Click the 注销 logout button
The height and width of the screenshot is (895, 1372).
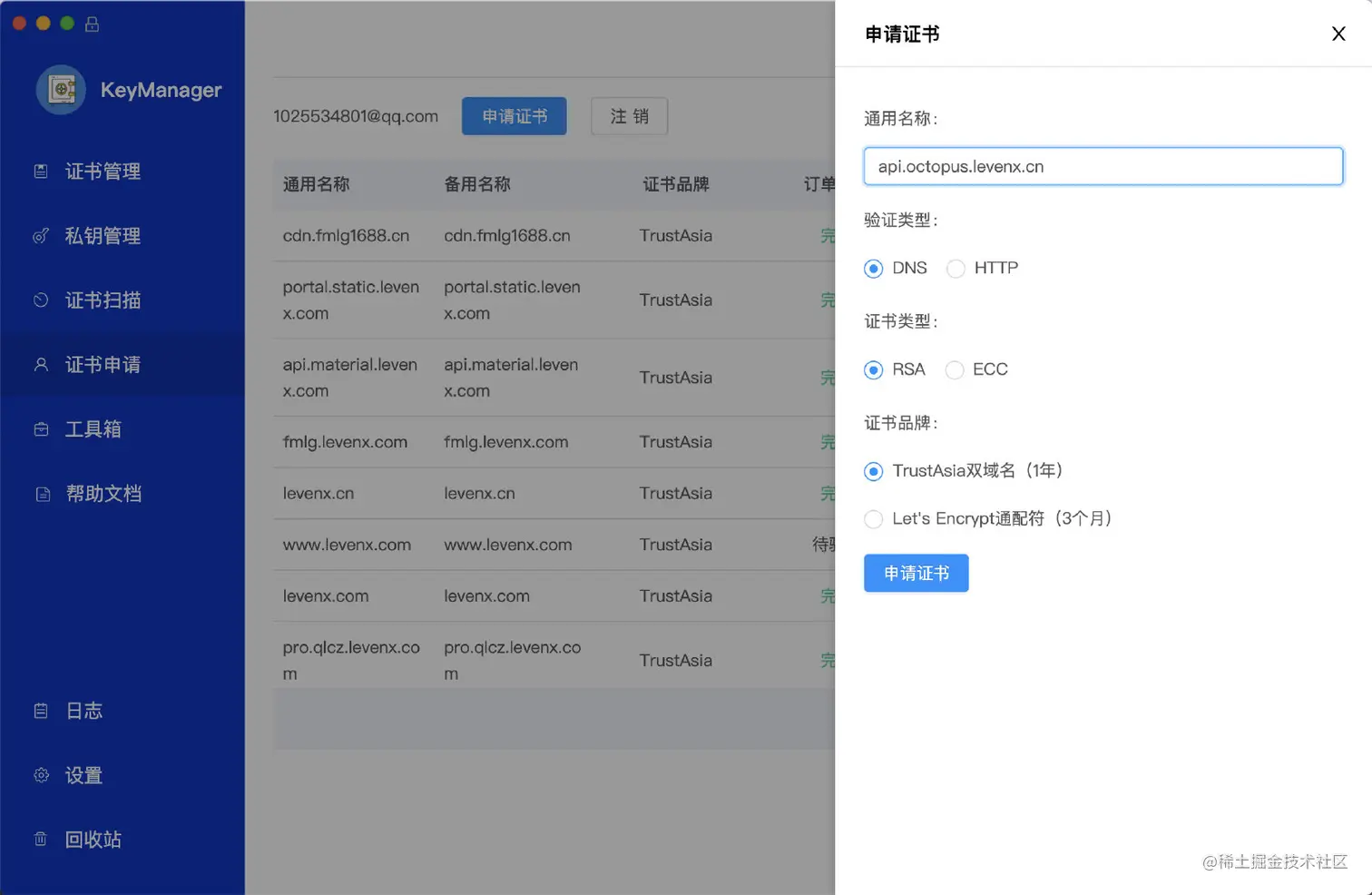coord(630,116)
